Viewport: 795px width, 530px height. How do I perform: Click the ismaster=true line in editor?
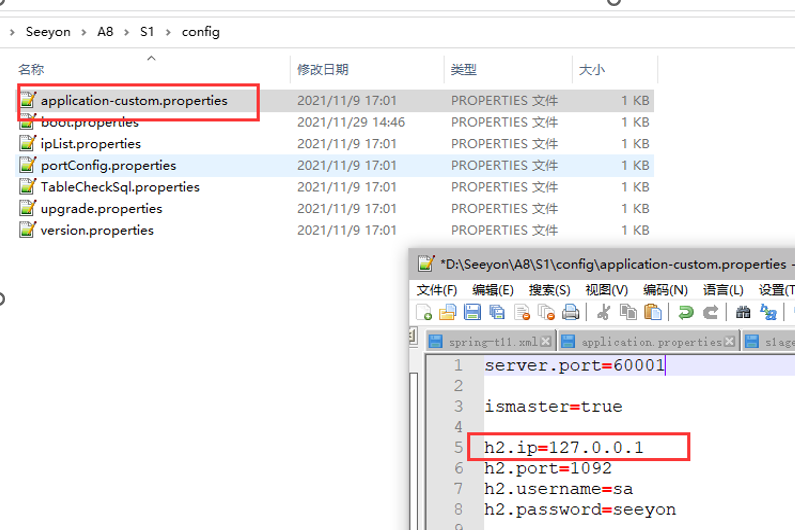[553, 406]
